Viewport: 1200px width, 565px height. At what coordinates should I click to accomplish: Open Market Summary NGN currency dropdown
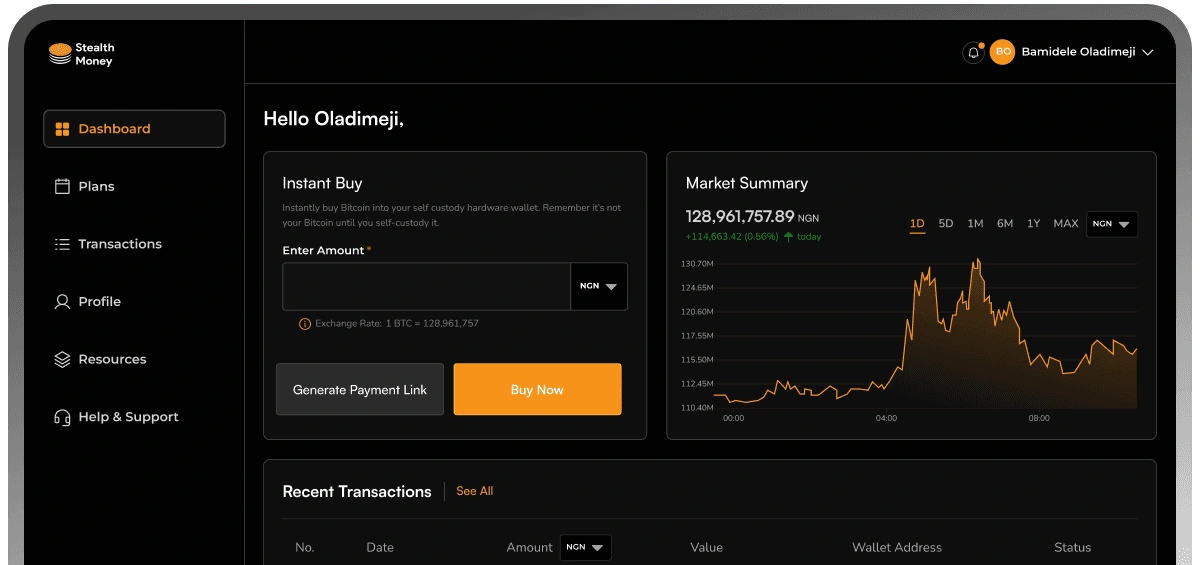[x=1111, y=224]
